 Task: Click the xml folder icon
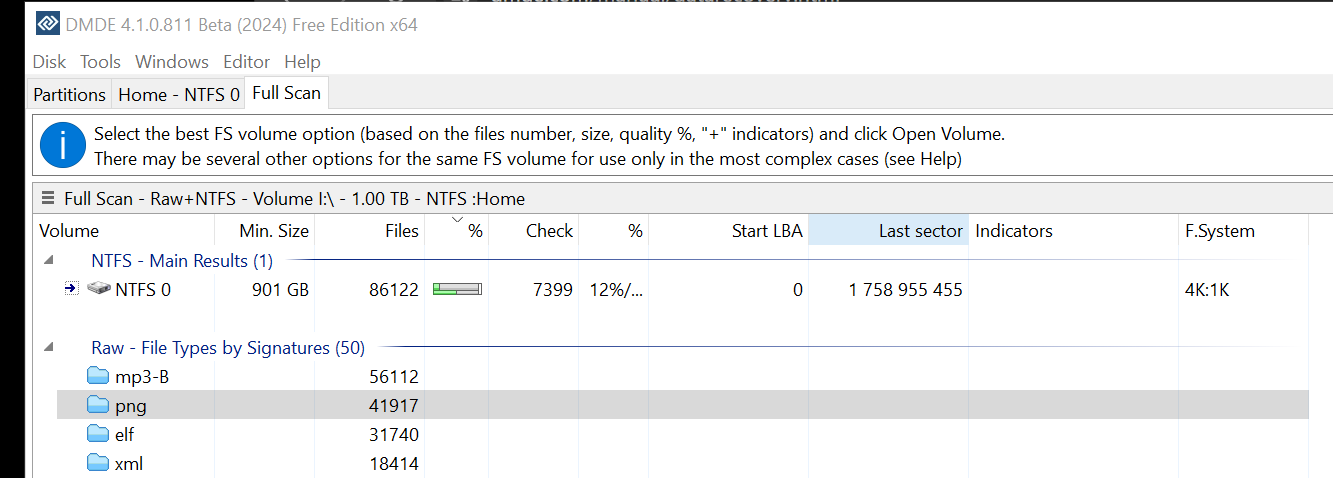[97, 463]
